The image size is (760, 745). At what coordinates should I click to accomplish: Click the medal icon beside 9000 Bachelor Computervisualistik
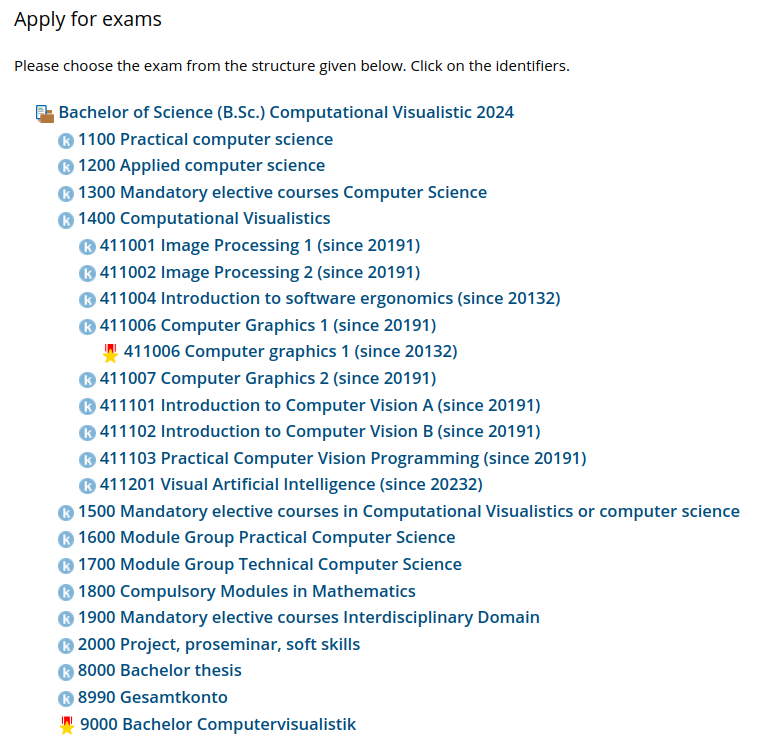[x=67, y=725]
